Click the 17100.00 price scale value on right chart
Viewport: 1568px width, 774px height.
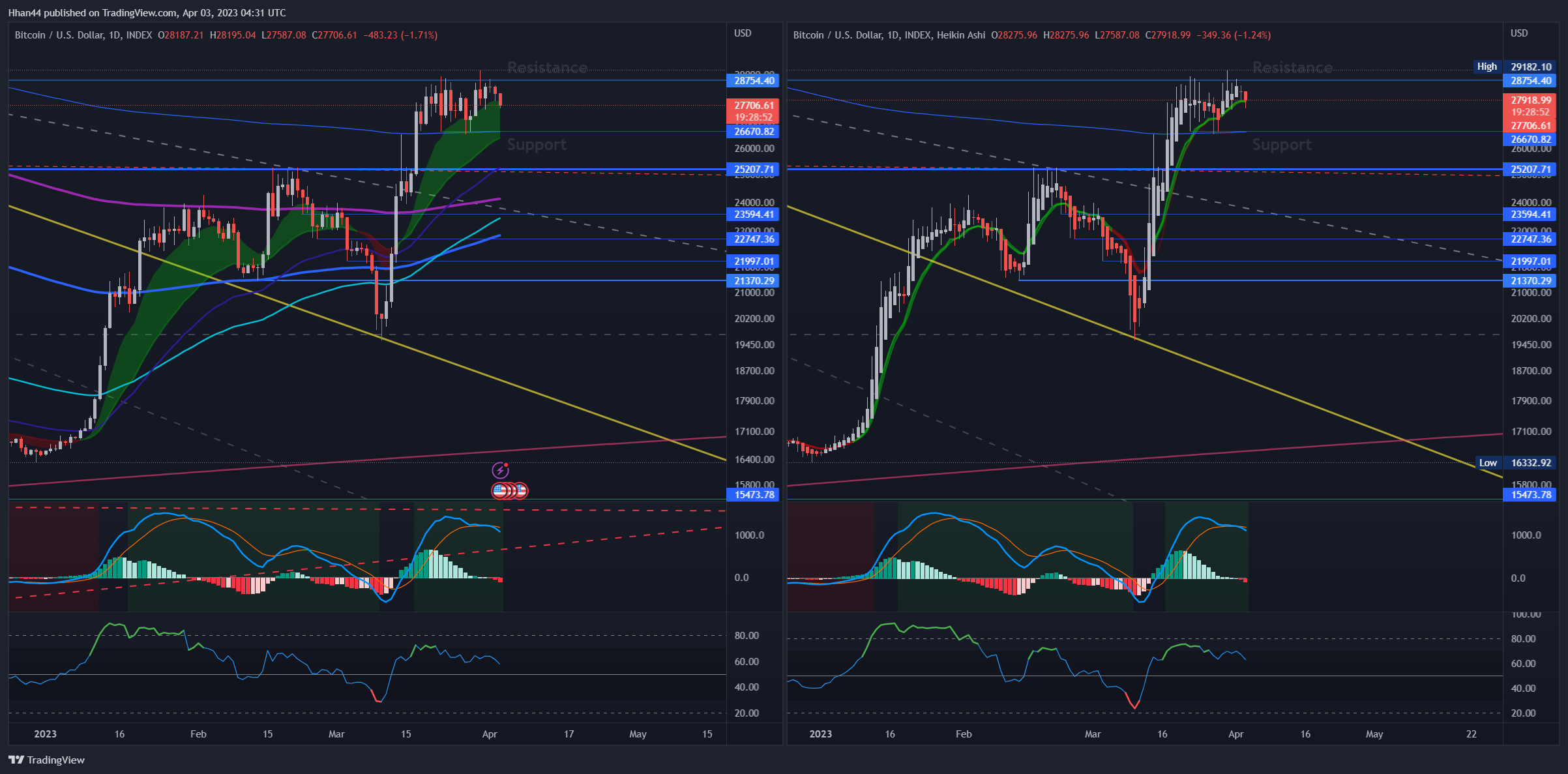coord(1531,432)
